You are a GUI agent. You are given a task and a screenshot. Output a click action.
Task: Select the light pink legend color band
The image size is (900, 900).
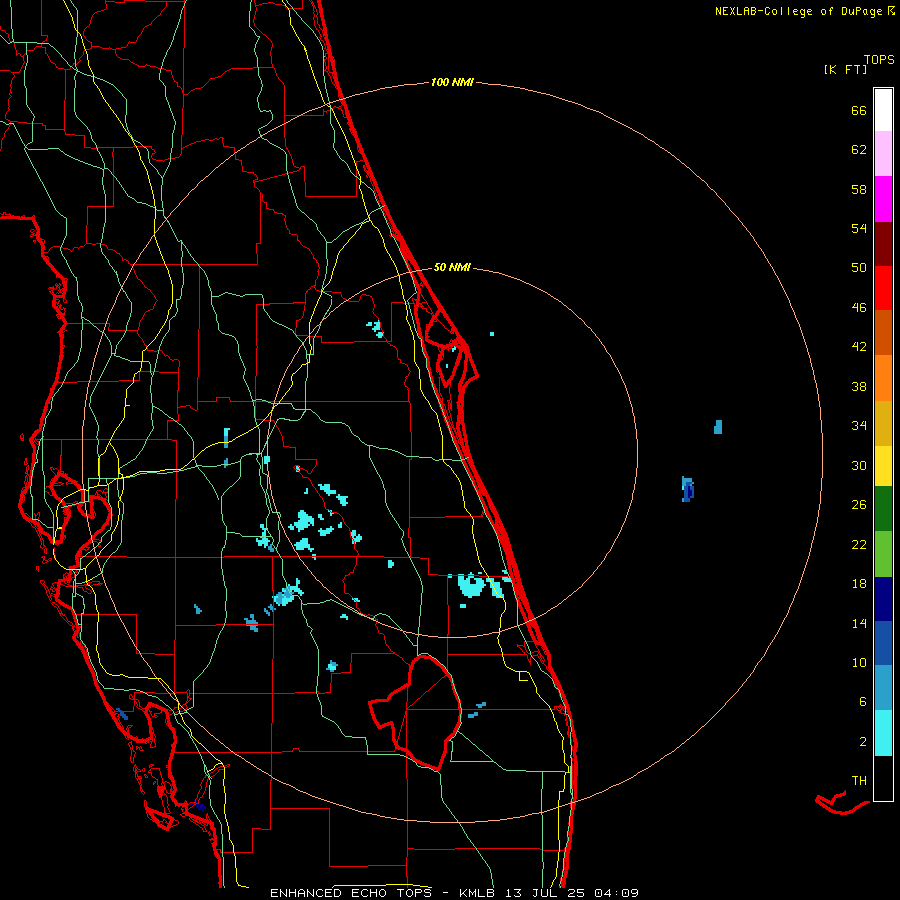click(x=883, y=154)
